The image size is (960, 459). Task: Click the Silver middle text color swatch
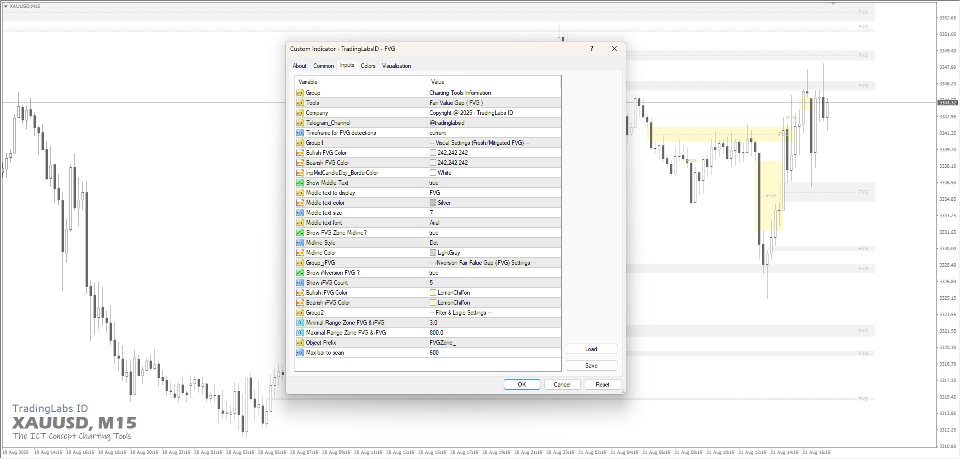(x=433, y=203)
